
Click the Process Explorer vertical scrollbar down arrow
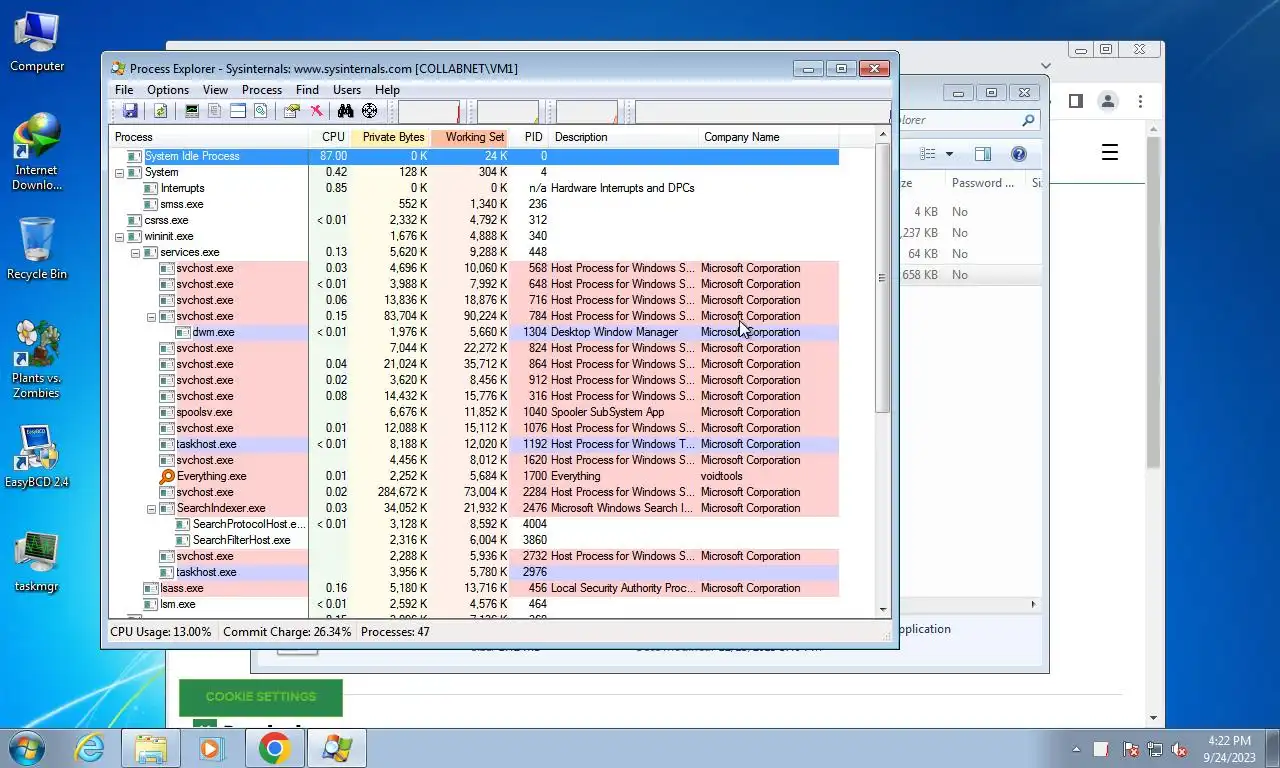coord(883,609)
